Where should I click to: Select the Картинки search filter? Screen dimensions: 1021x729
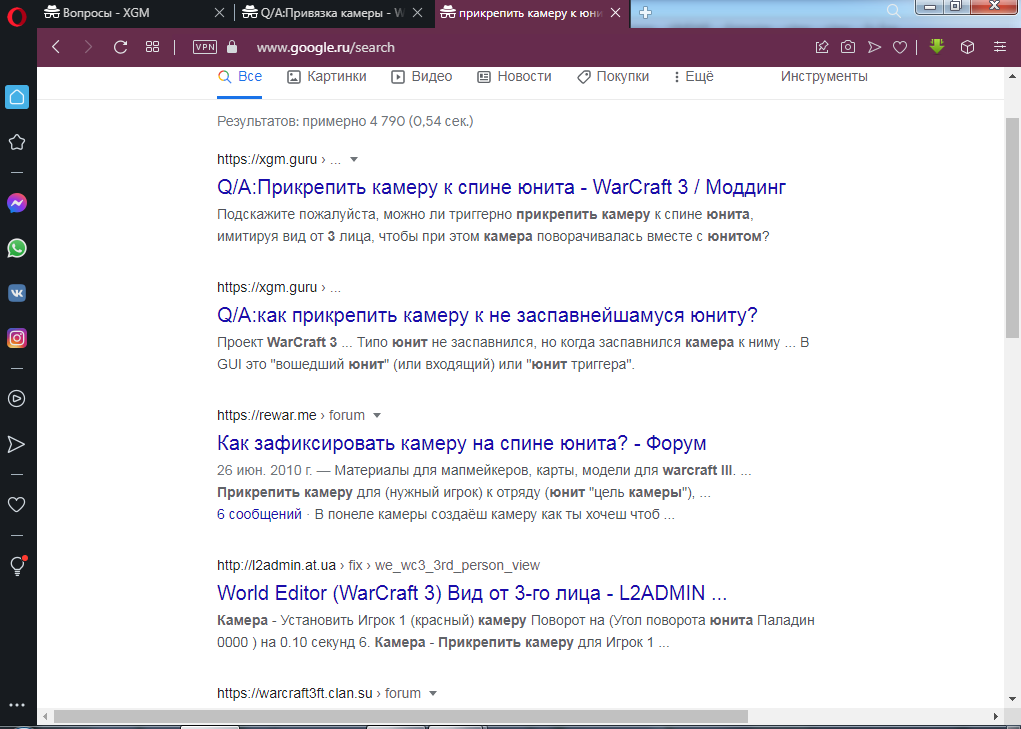tap(327, 77)
